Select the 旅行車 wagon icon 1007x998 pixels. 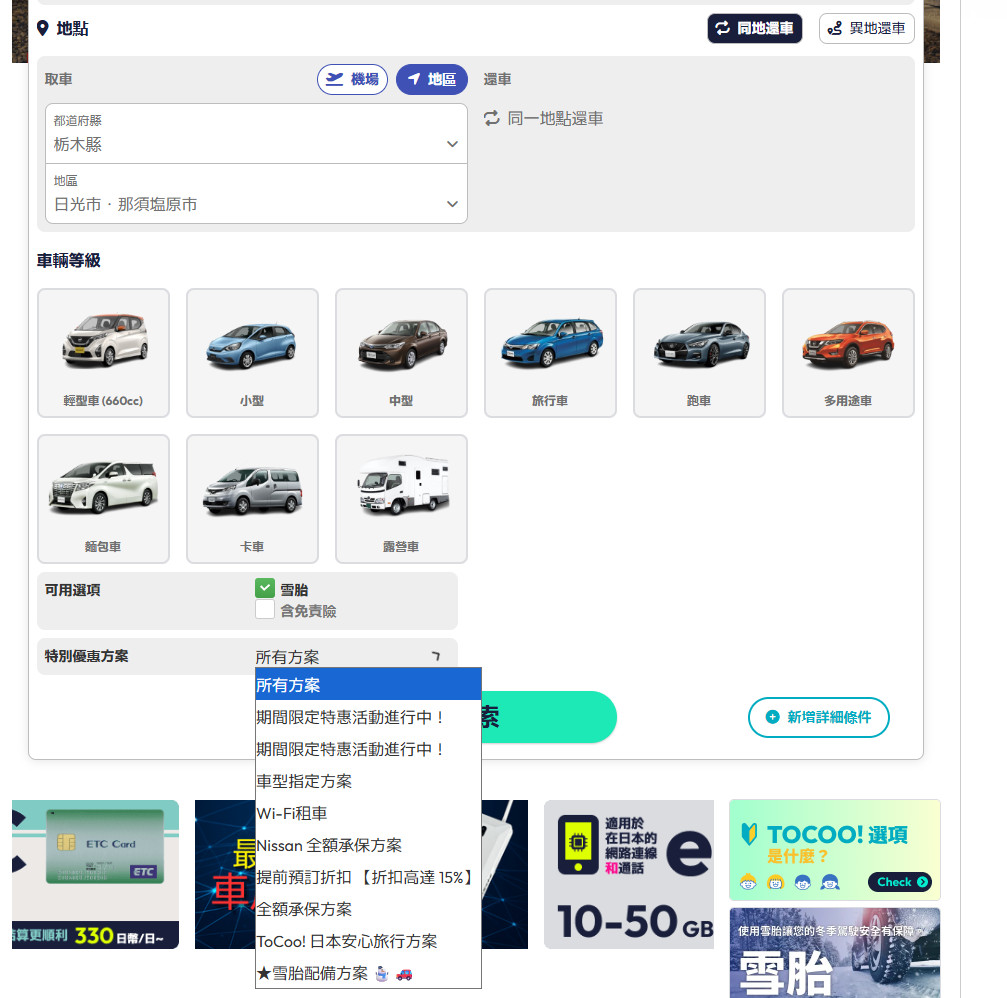point(550,352)
